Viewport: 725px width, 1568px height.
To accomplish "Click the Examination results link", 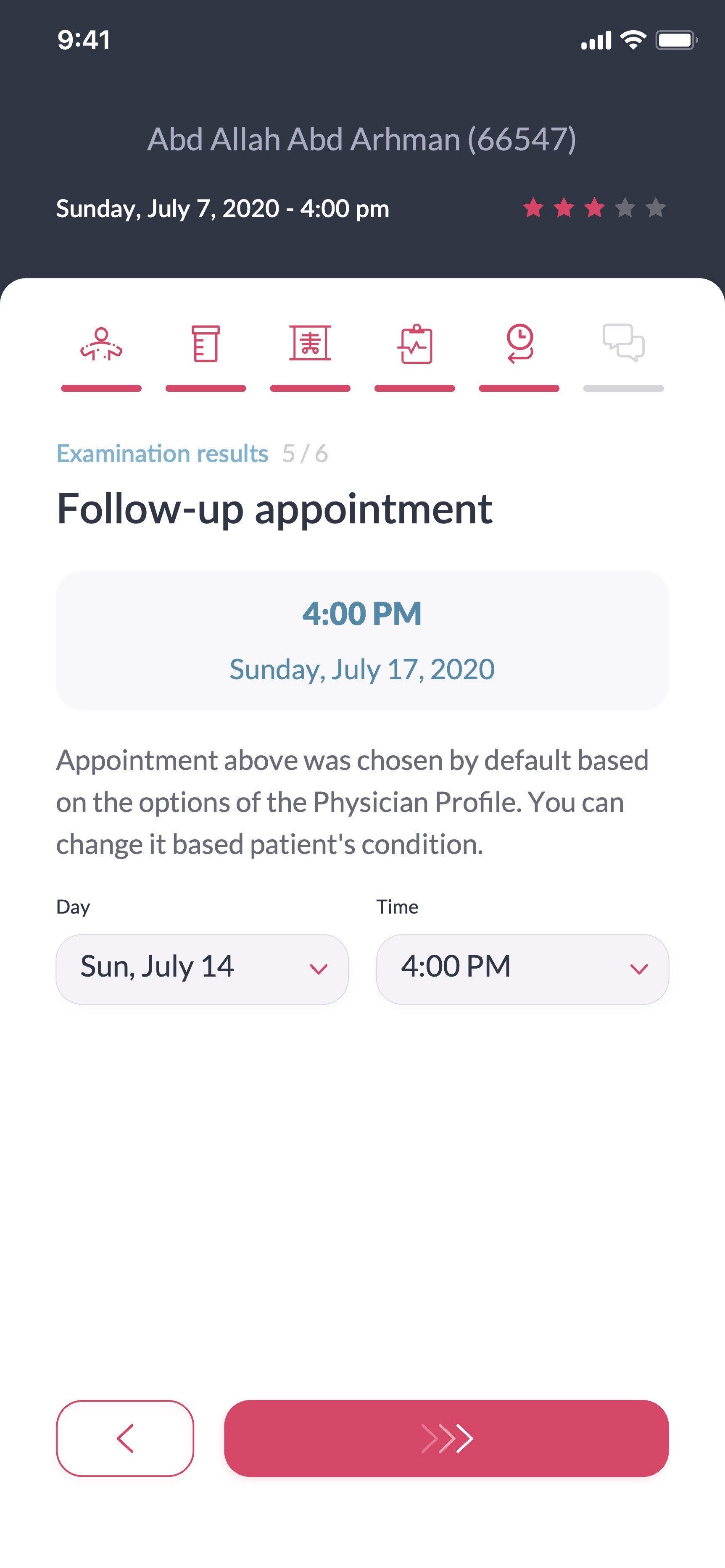I will pos(162,454).
